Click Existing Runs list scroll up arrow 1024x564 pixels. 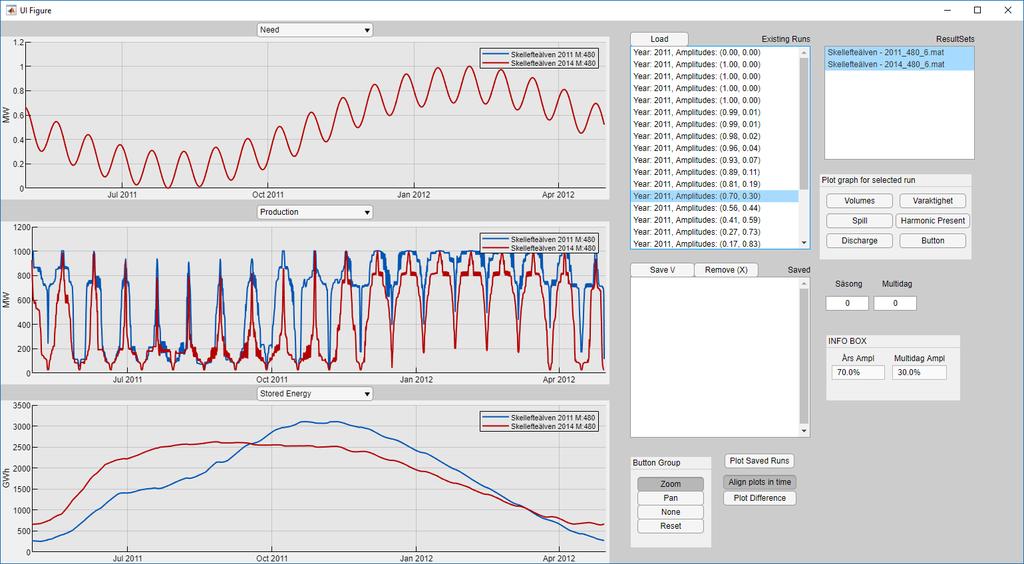[804, 53]
